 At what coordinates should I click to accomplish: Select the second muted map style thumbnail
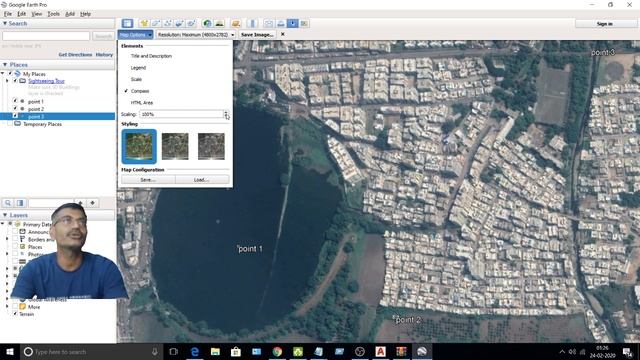[175, 146]
